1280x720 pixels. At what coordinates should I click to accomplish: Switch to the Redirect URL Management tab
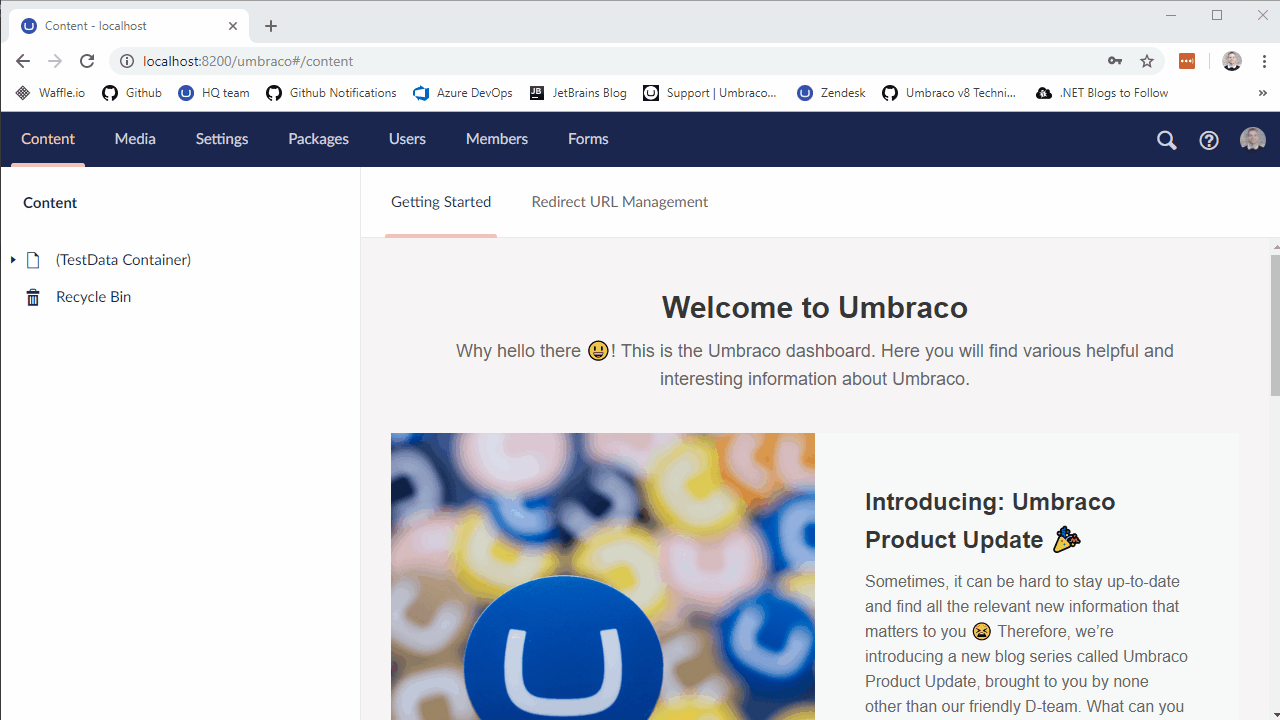619,201
